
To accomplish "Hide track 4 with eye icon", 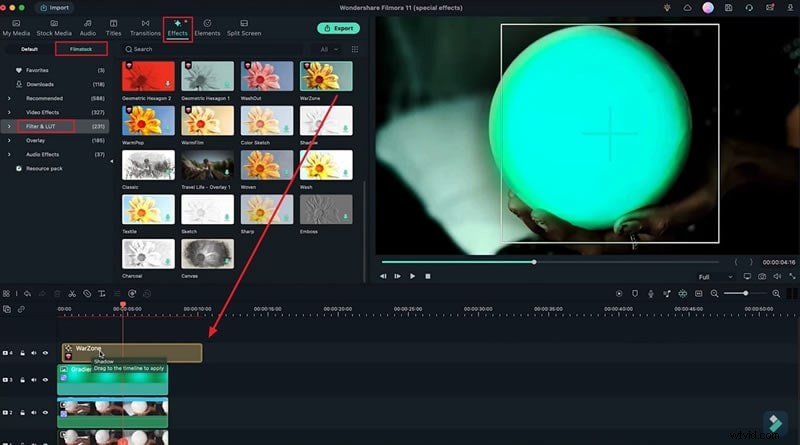I will (x=45, y=353).
